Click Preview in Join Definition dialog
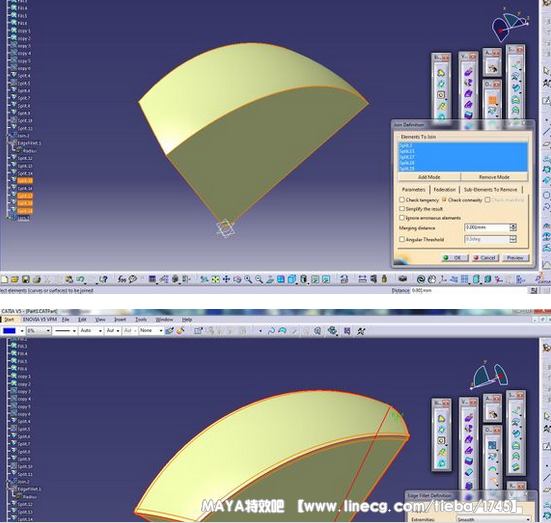551x523 pixels. click(x=515, y=258)
